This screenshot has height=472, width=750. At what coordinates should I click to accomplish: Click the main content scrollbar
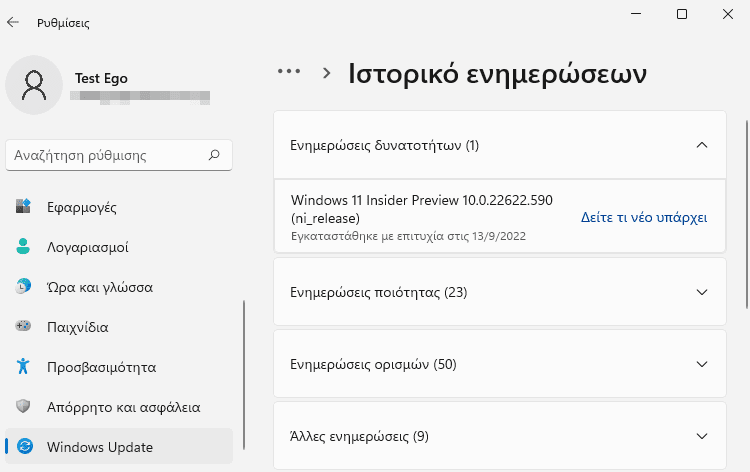tap(747, 214)
